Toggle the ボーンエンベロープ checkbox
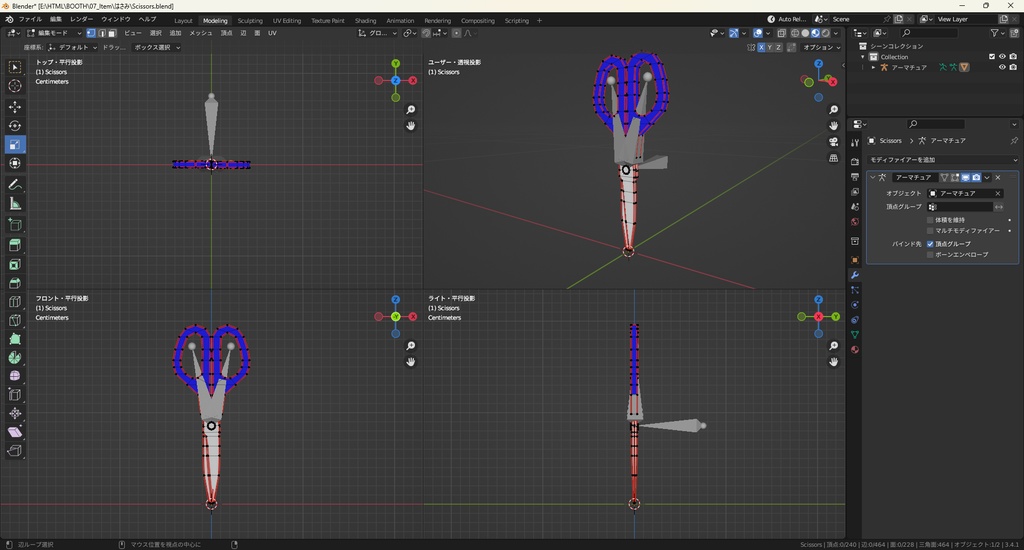The image size is (1024, 550). click(931, 255)
